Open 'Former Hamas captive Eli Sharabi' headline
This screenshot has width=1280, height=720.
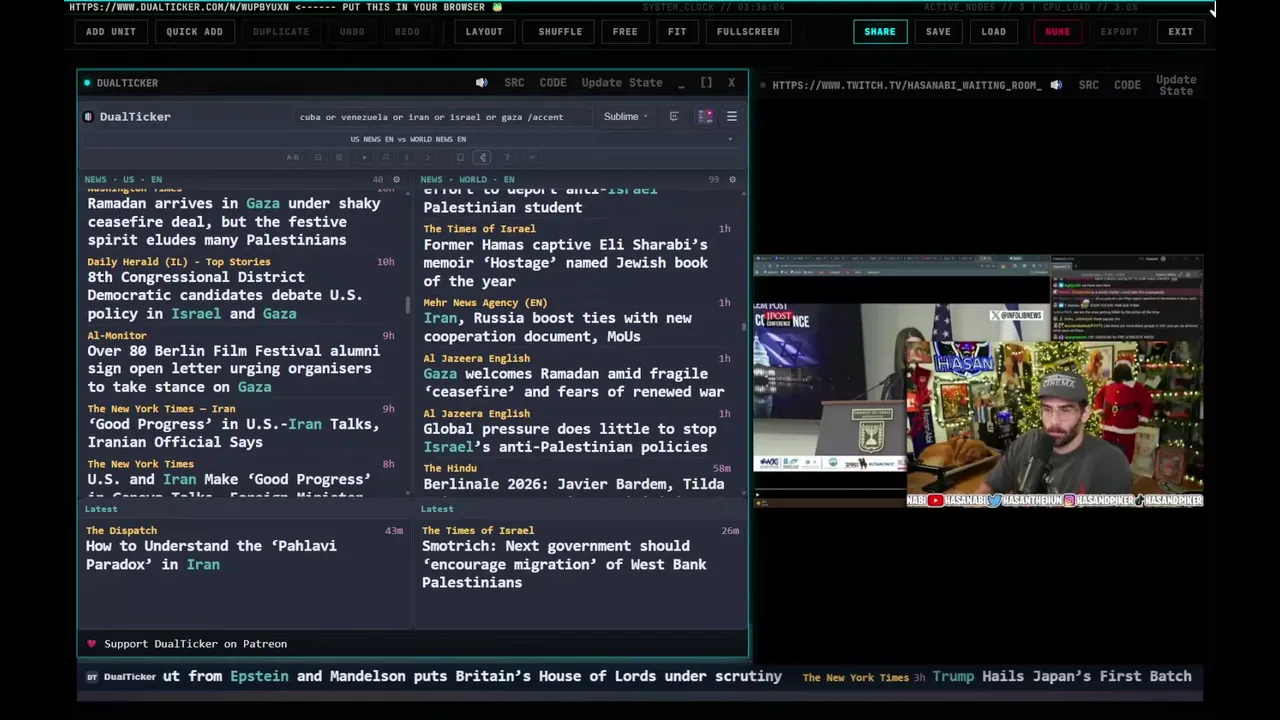click(x=566, y=263)
